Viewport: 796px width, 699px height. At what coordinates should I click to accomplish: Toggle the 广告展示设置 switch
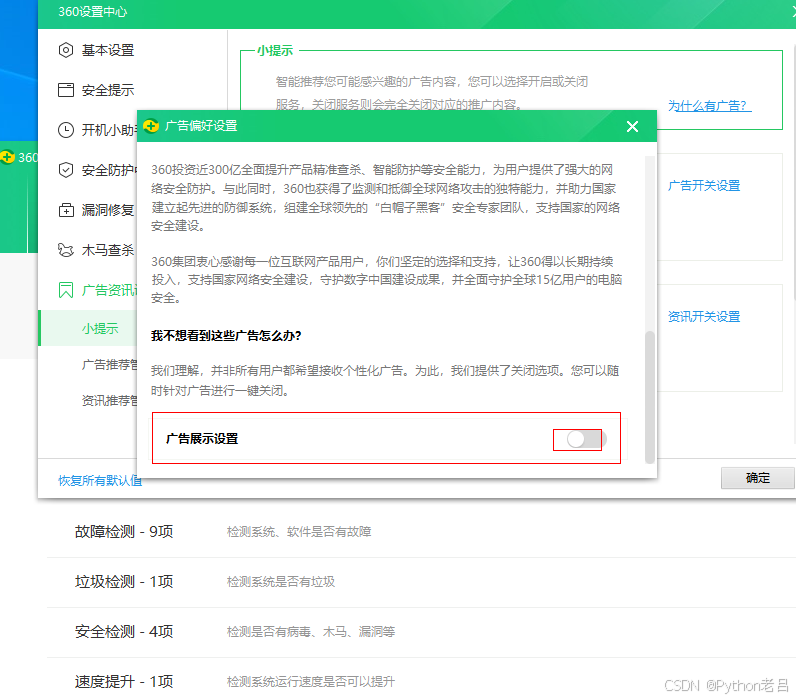pyautogui.click(x=585, y=439)
